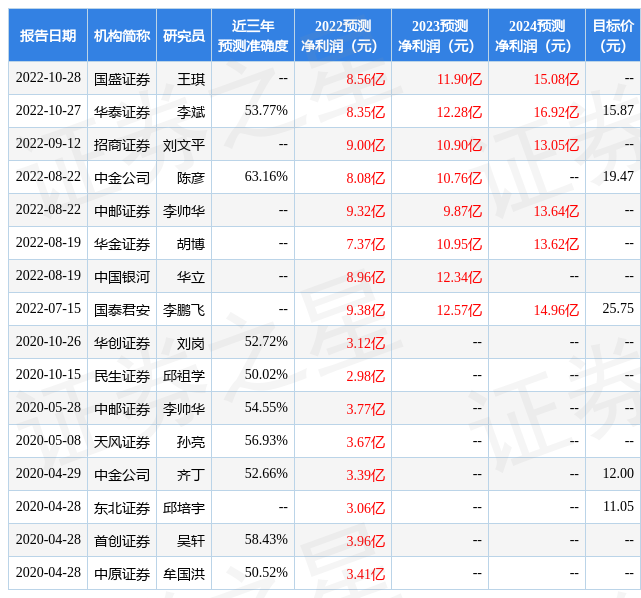The height and width of the screenshot is (598, 641).
Task: Click analyst name 齐丁
Action: 191,475
